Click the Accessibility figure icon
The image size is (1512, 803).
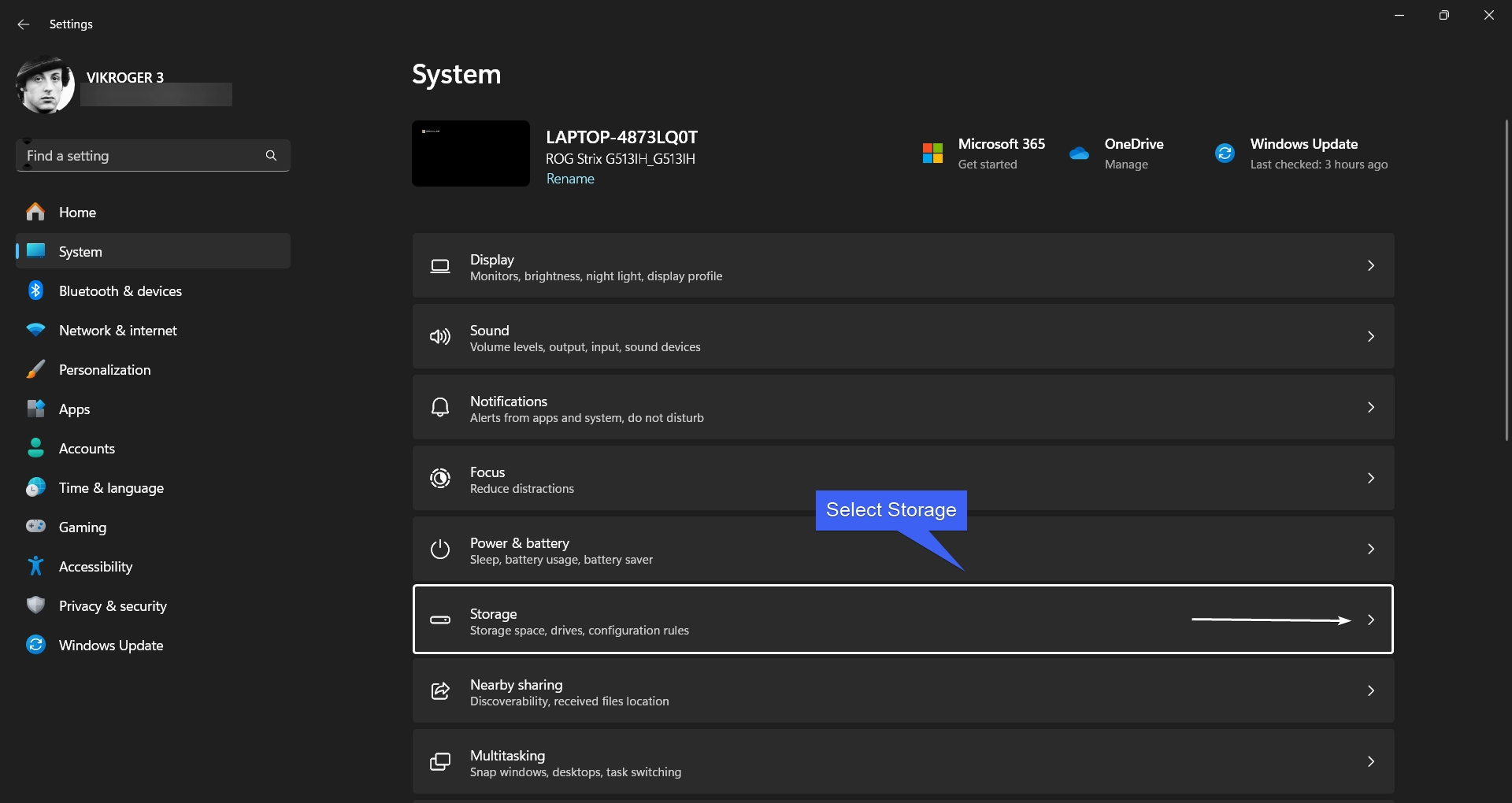coord(35,566)
